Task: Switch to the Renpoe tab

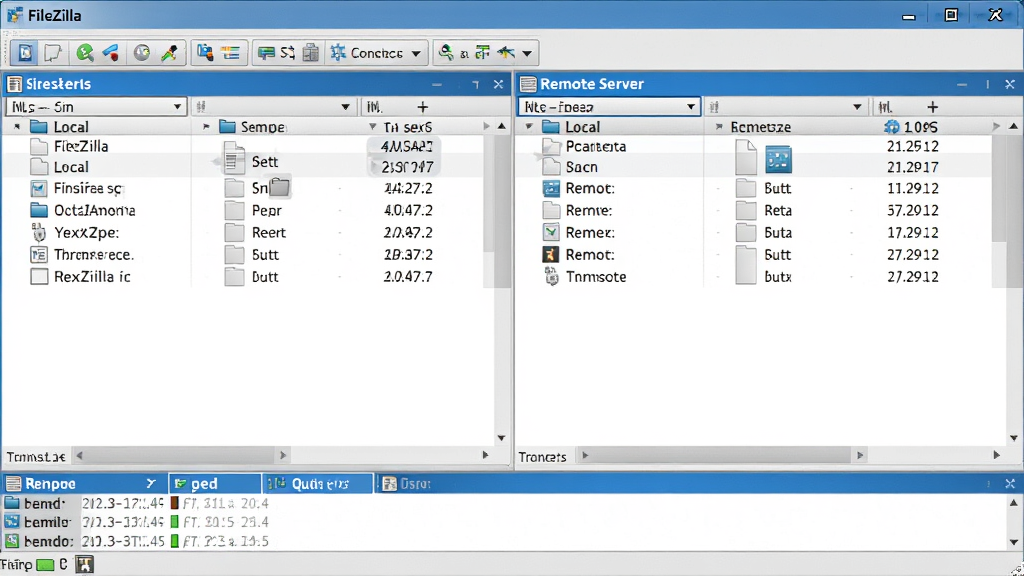Action: 85,484
